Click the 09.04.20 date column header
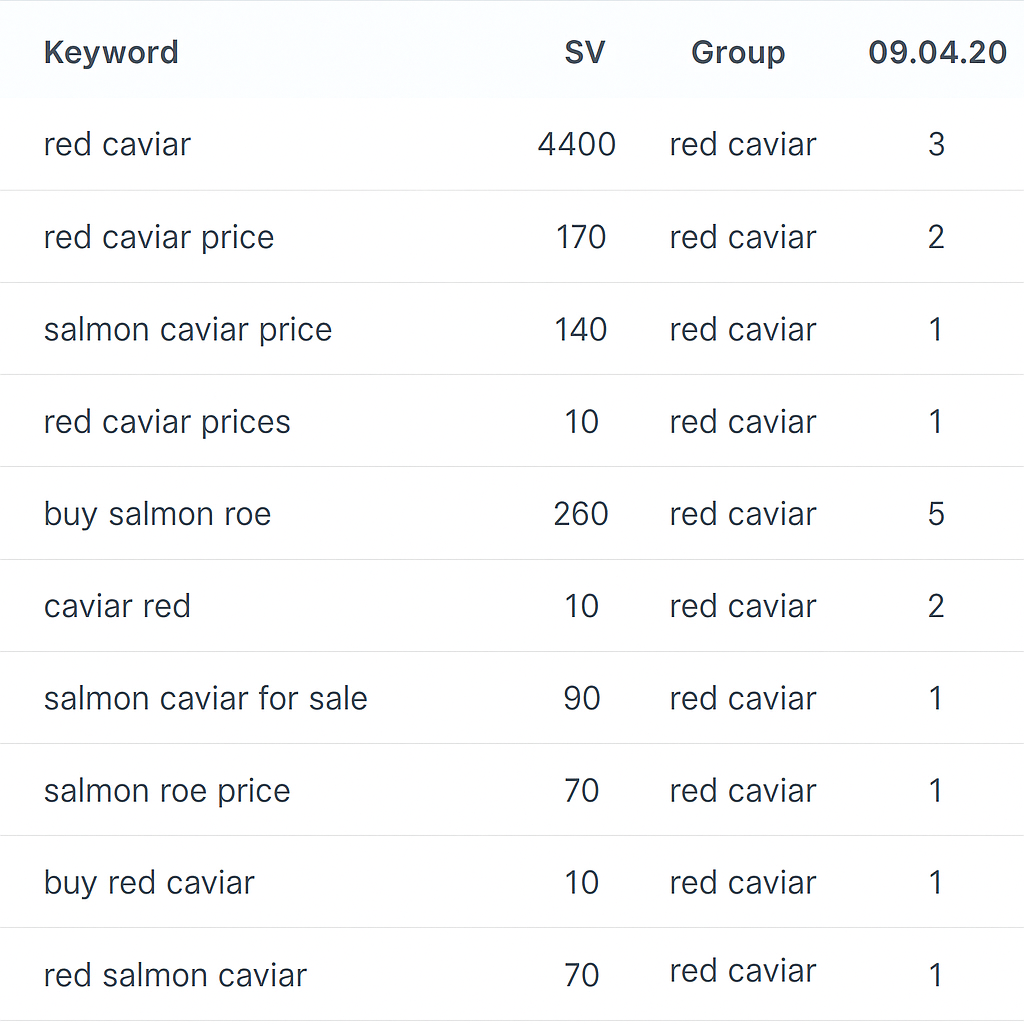The width and height of the screenshot is (1024, 1024). click(x=937, y=52)
